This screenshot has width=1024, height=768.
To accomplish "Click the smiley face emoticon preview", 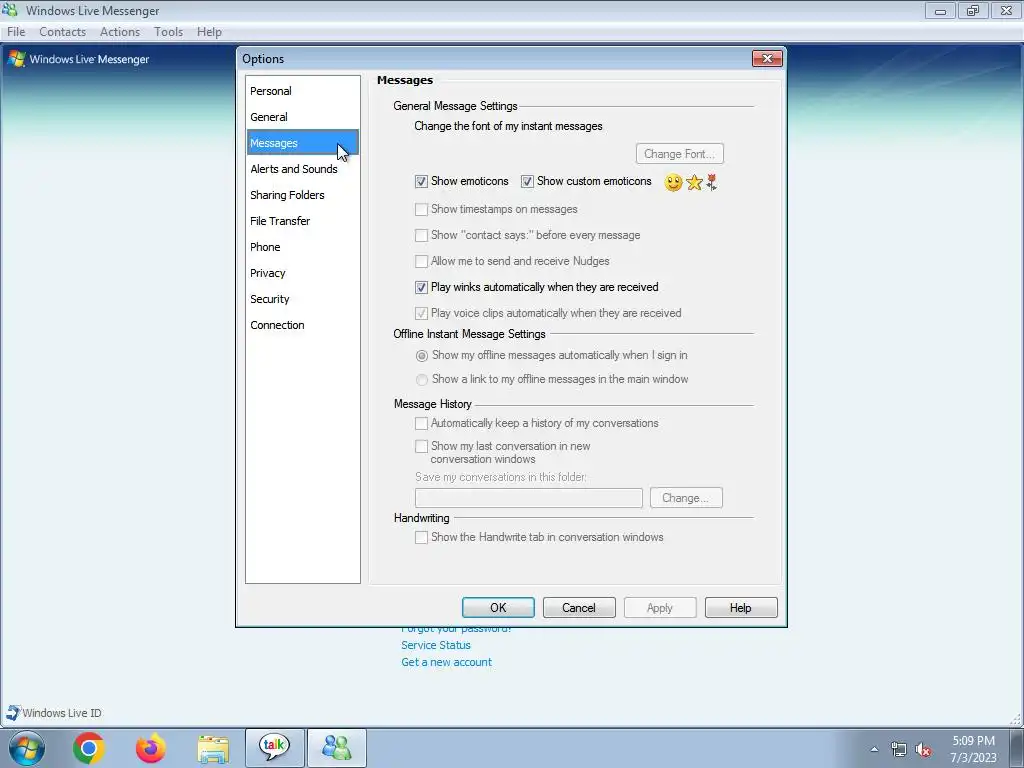I will click(x=673, y=182).
